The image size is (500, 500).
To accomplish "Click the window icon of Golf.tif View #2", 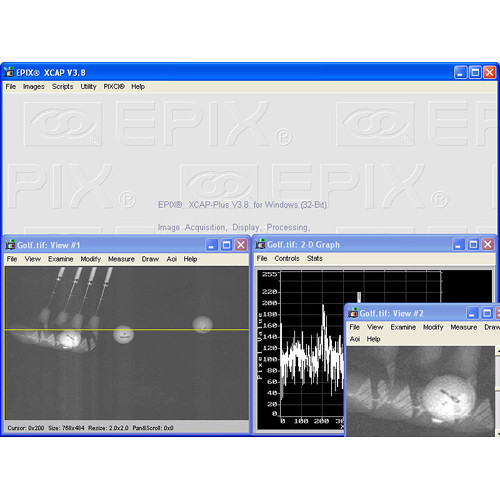I will 353,313.
